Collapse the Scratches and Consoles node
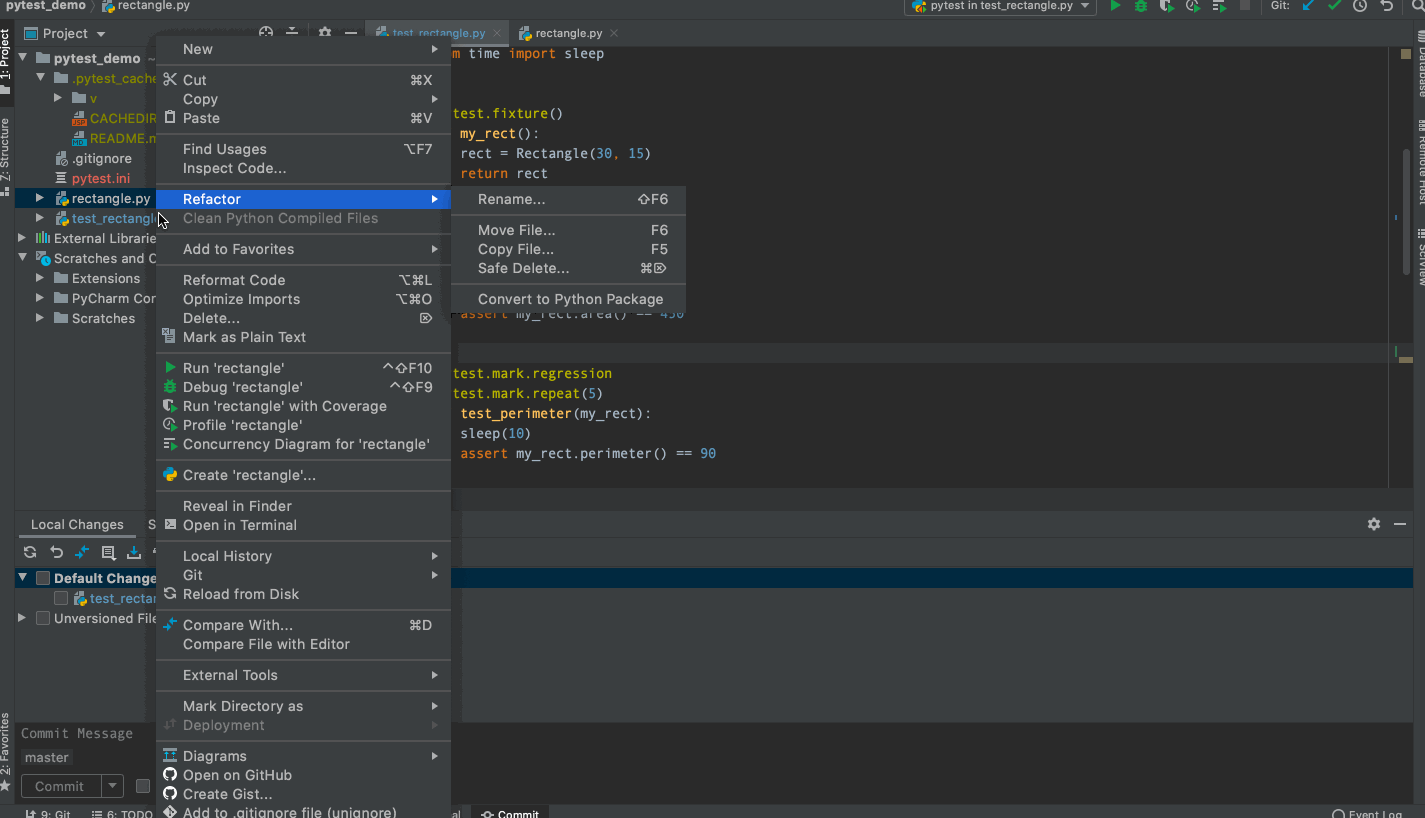Screen dimensions: 1425x818 (23, 258)
